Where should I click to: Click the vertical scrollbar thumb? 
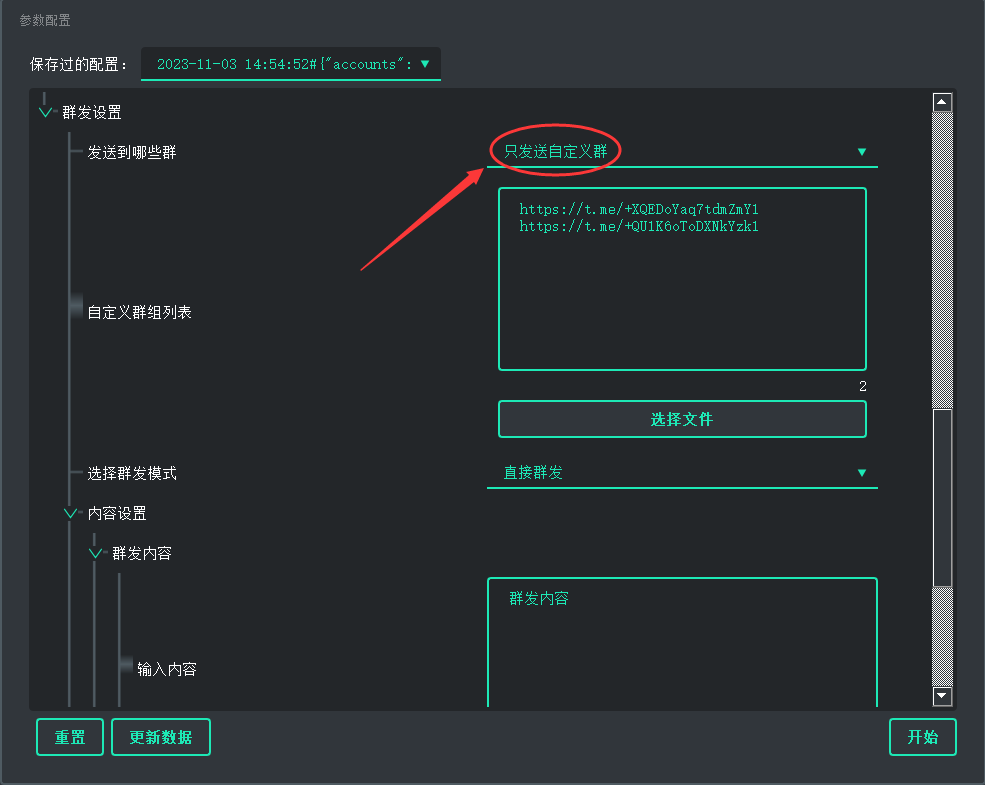coord(941,496)
